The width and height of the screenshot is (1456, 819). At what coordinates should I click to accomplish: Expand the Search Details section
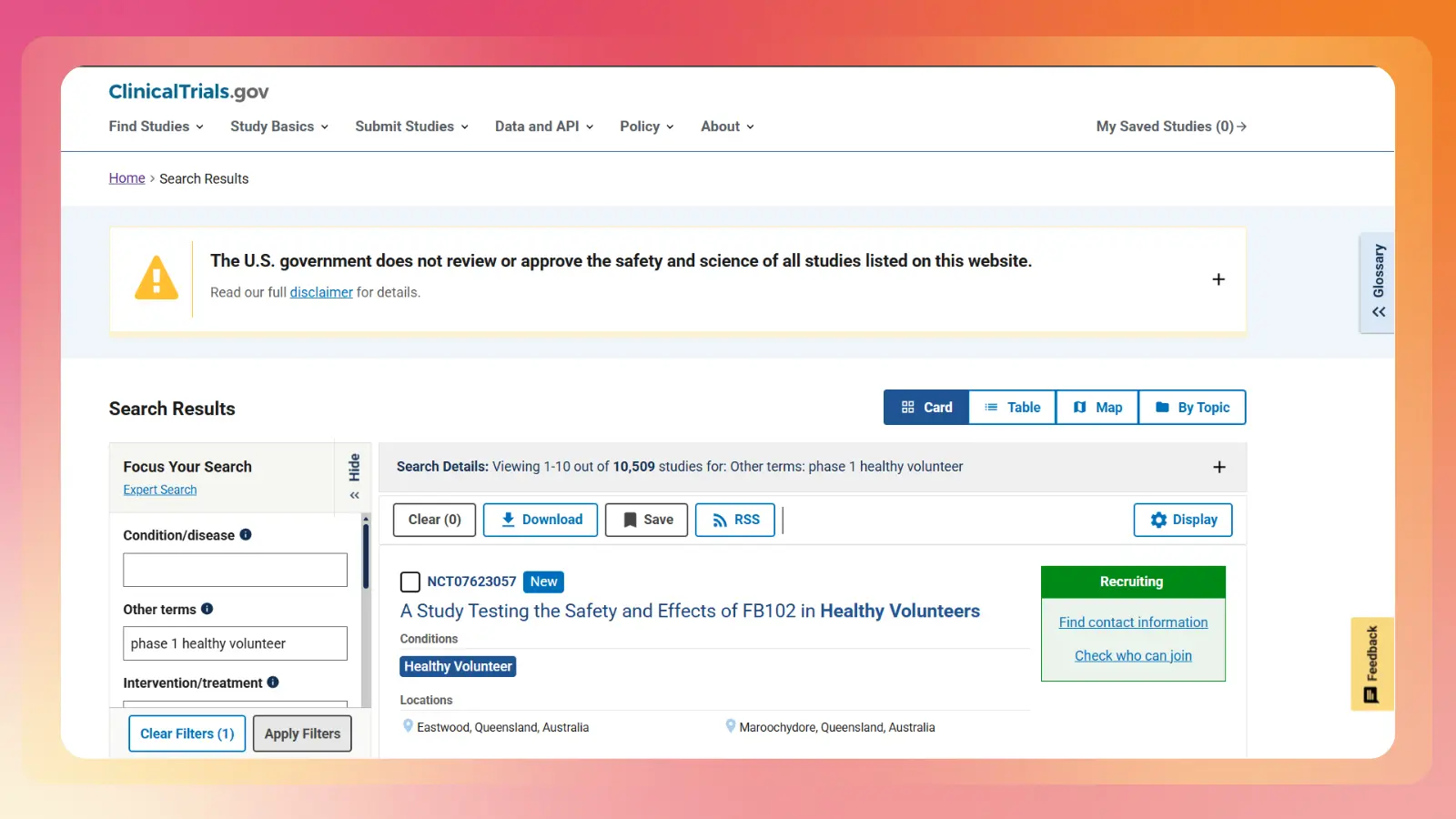[1219, 467]
